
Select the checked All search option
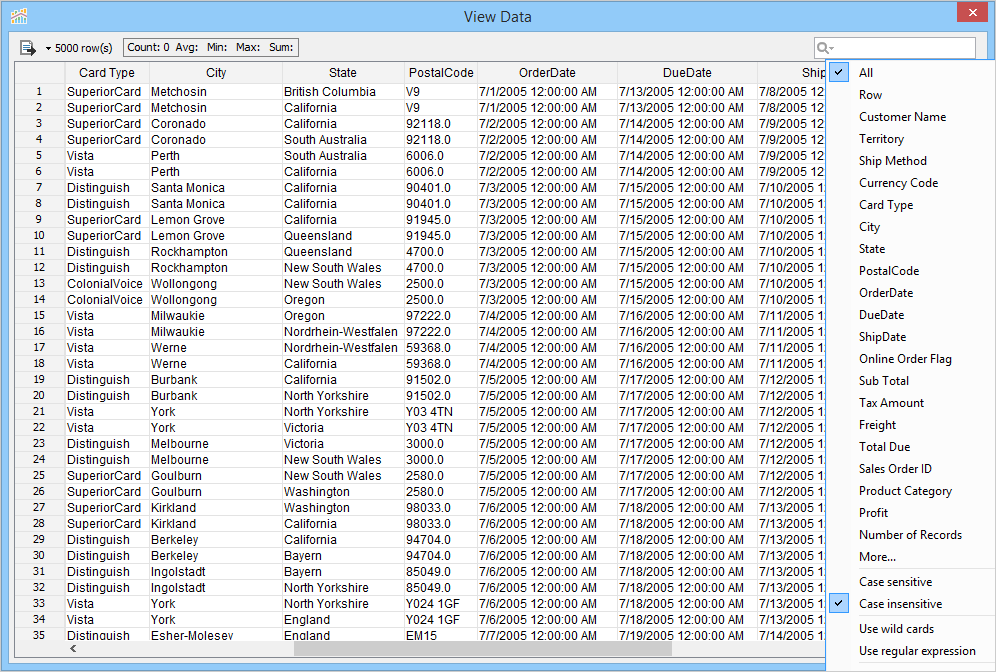coord(910,72)
